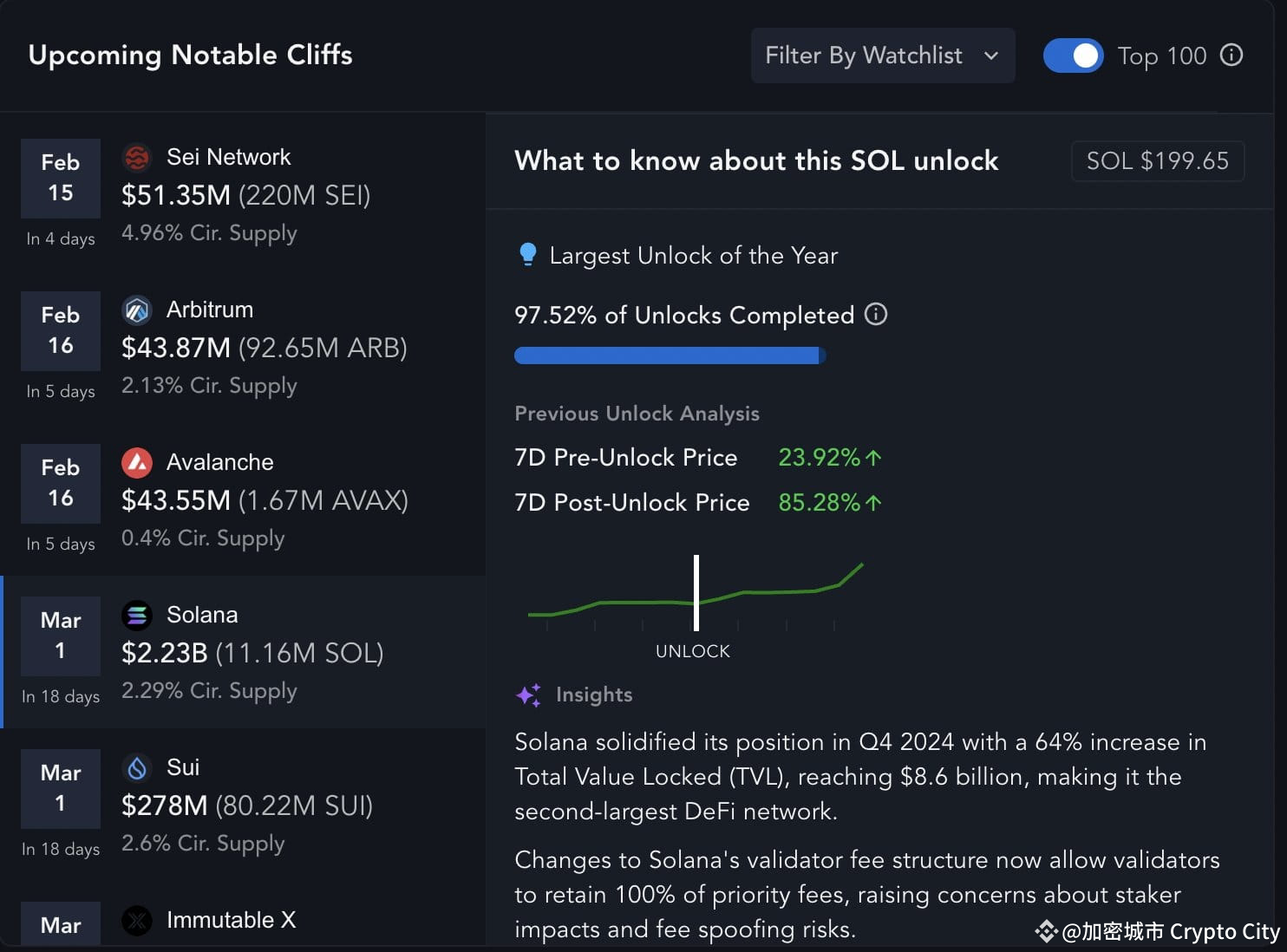Click the SOL $199.65 price badge

tap(1157, 160)
